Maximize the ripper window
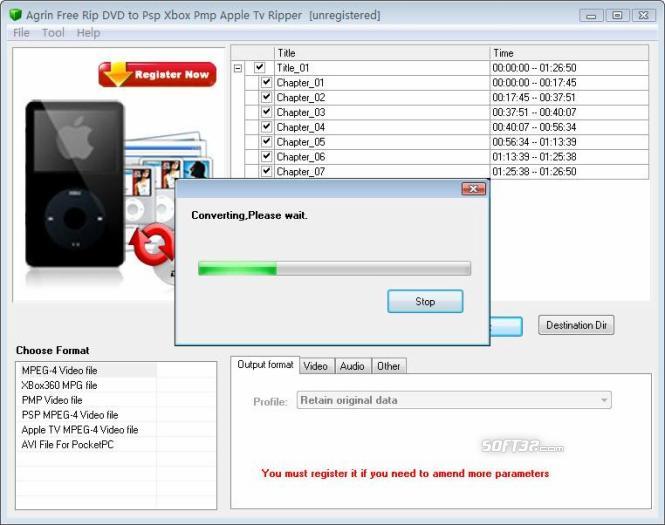This screenshot has height=525, width=665. [x=617, y=16]
